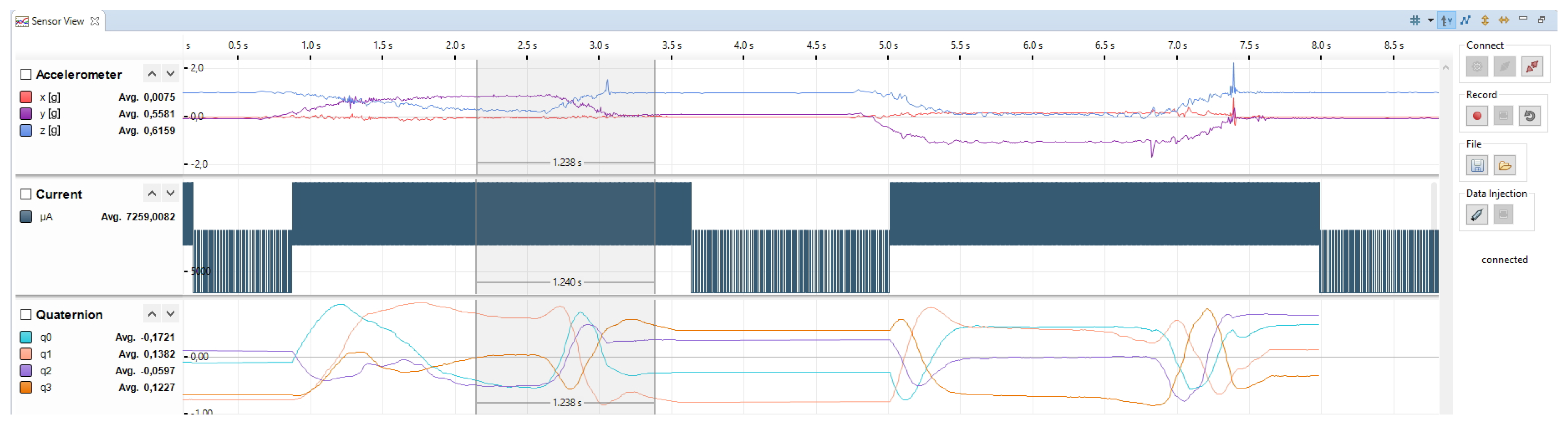Check the Current checkbox
The height and width of the screenshot is (429, 1568).
pyautogui.click(x=26, y=194)
